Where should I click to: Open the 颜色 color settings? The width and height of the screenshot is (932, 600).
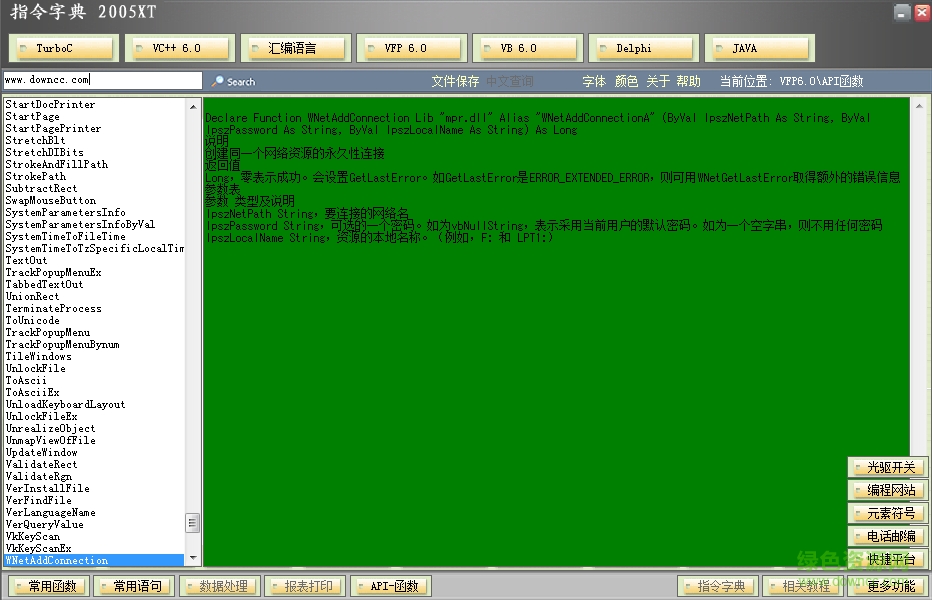pos(626,82)
